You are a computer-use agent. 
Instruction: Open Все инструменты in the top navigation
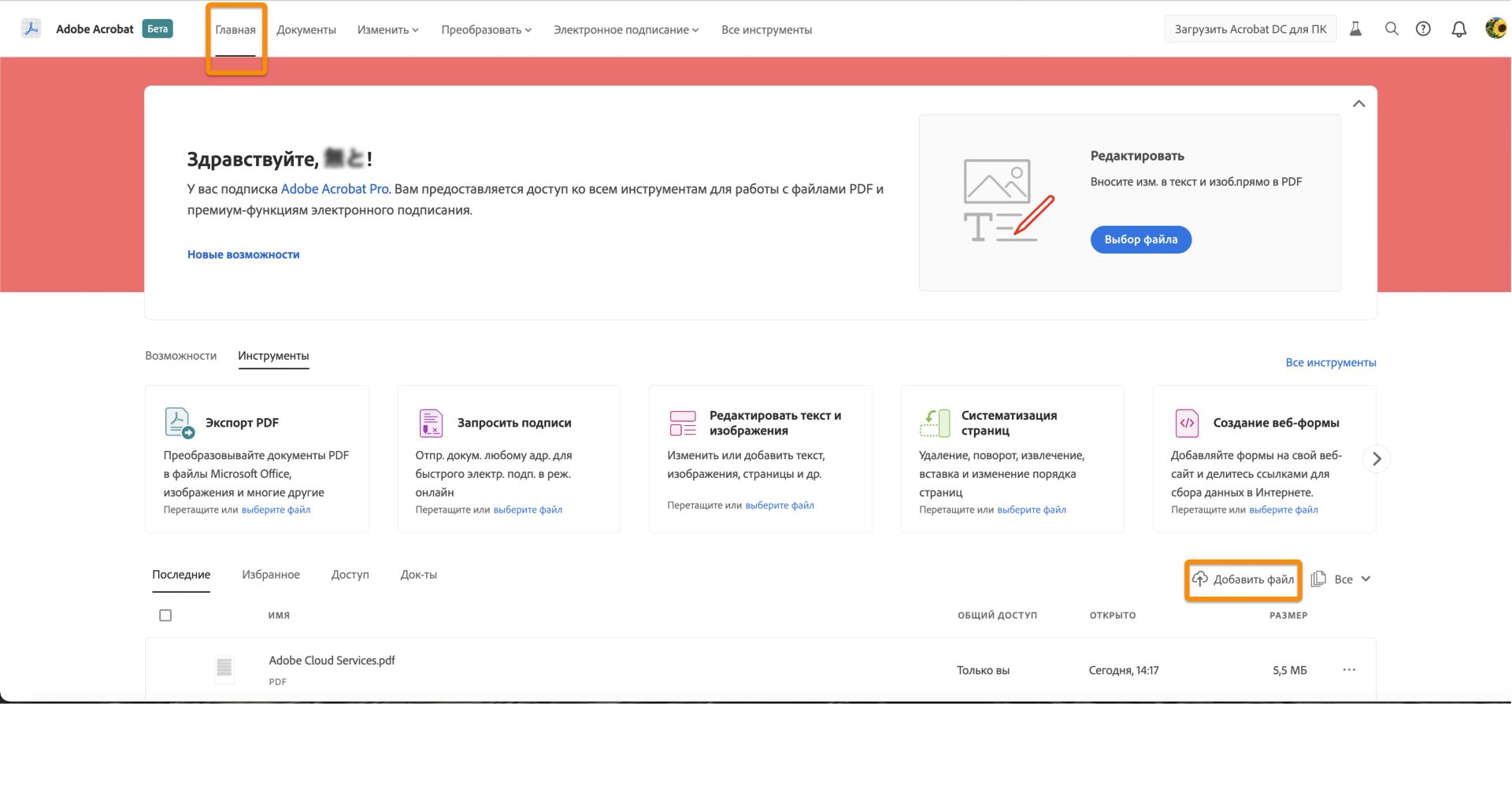pyautogui.click(x=766, y=30)
